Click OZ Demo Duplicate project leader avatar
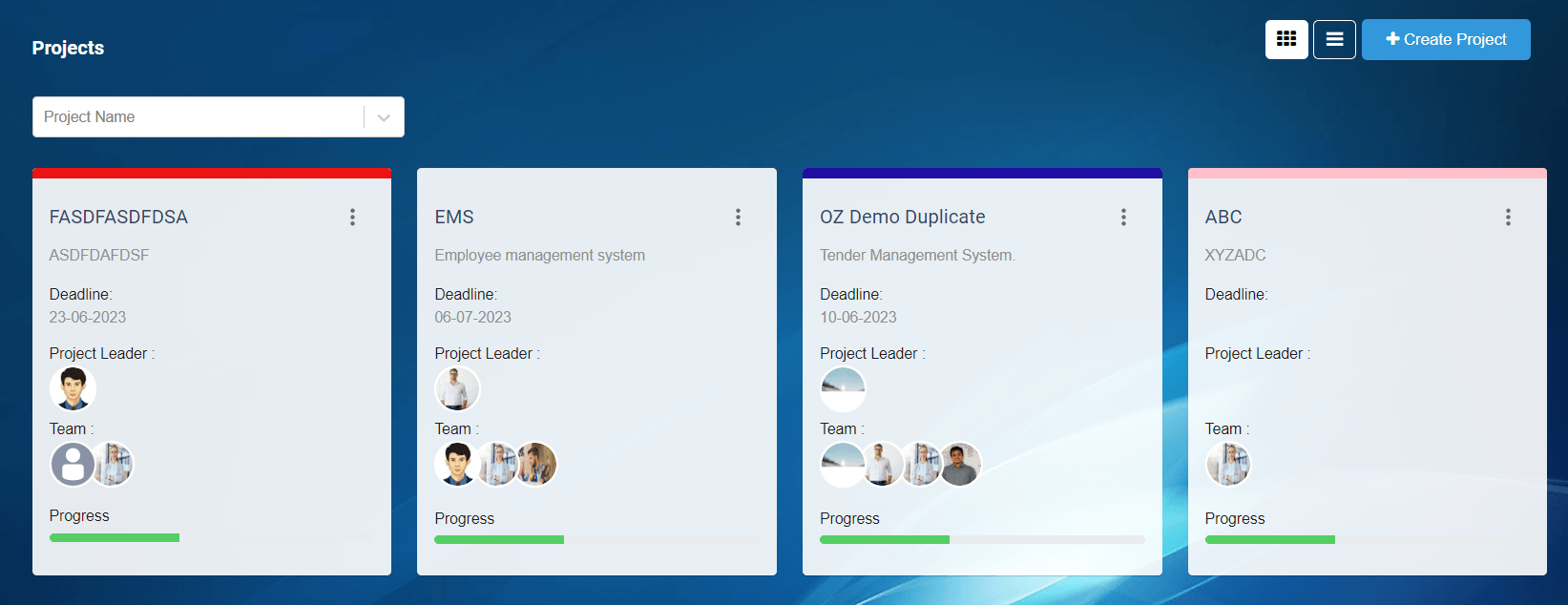This screenshot has width=1568, height=605. pos(843,388)
